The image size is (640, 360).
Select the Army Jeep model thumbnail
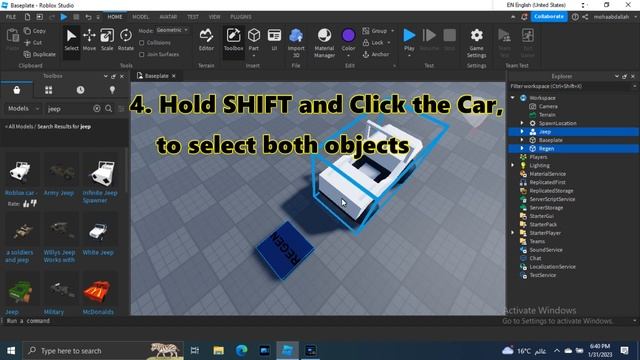coord(60,172)
